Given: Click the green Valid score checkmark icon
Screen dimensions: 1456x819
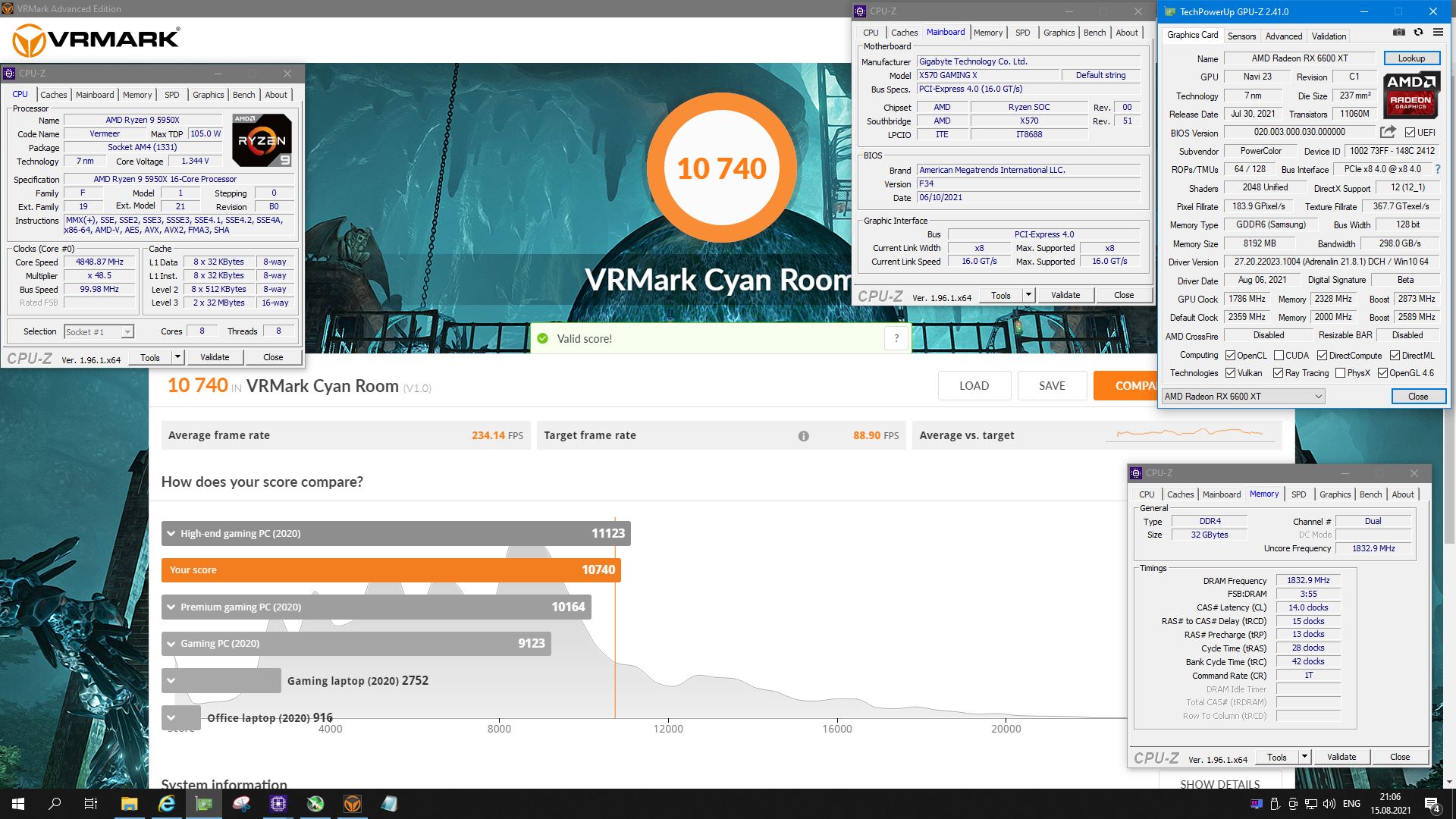Looking at the screenshot, I should click(542, 338).
